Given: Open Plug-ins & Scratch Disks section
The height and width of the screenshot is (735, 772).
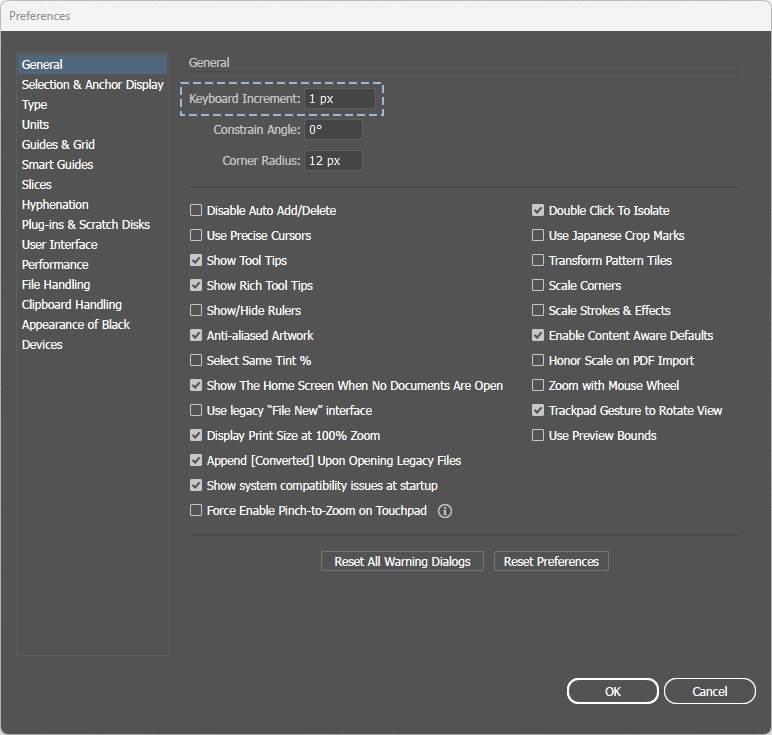Looking at the screenshot, I should [93, 224].
